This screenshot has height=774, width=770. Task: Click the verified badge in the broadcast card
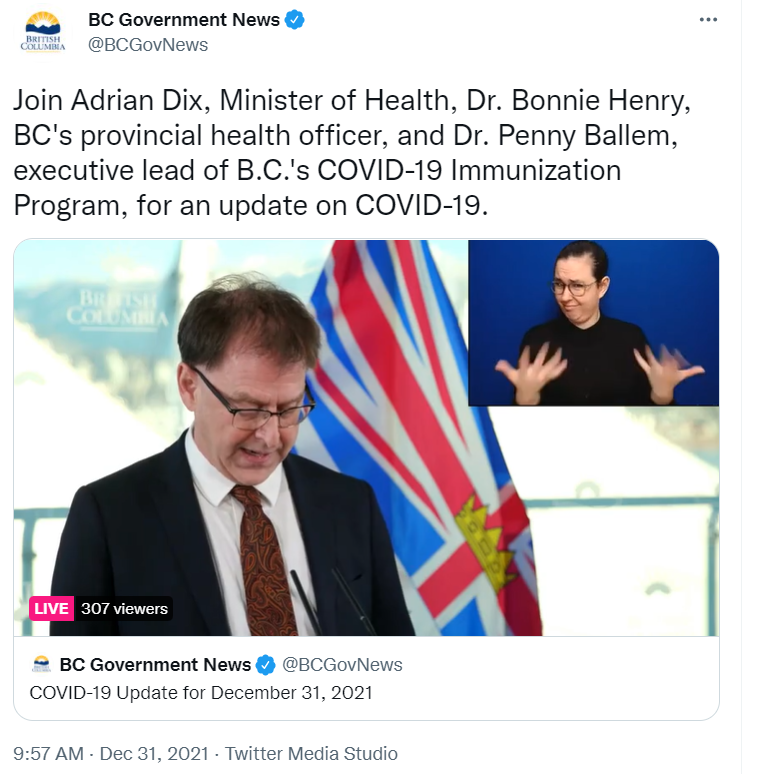point(265,665)
